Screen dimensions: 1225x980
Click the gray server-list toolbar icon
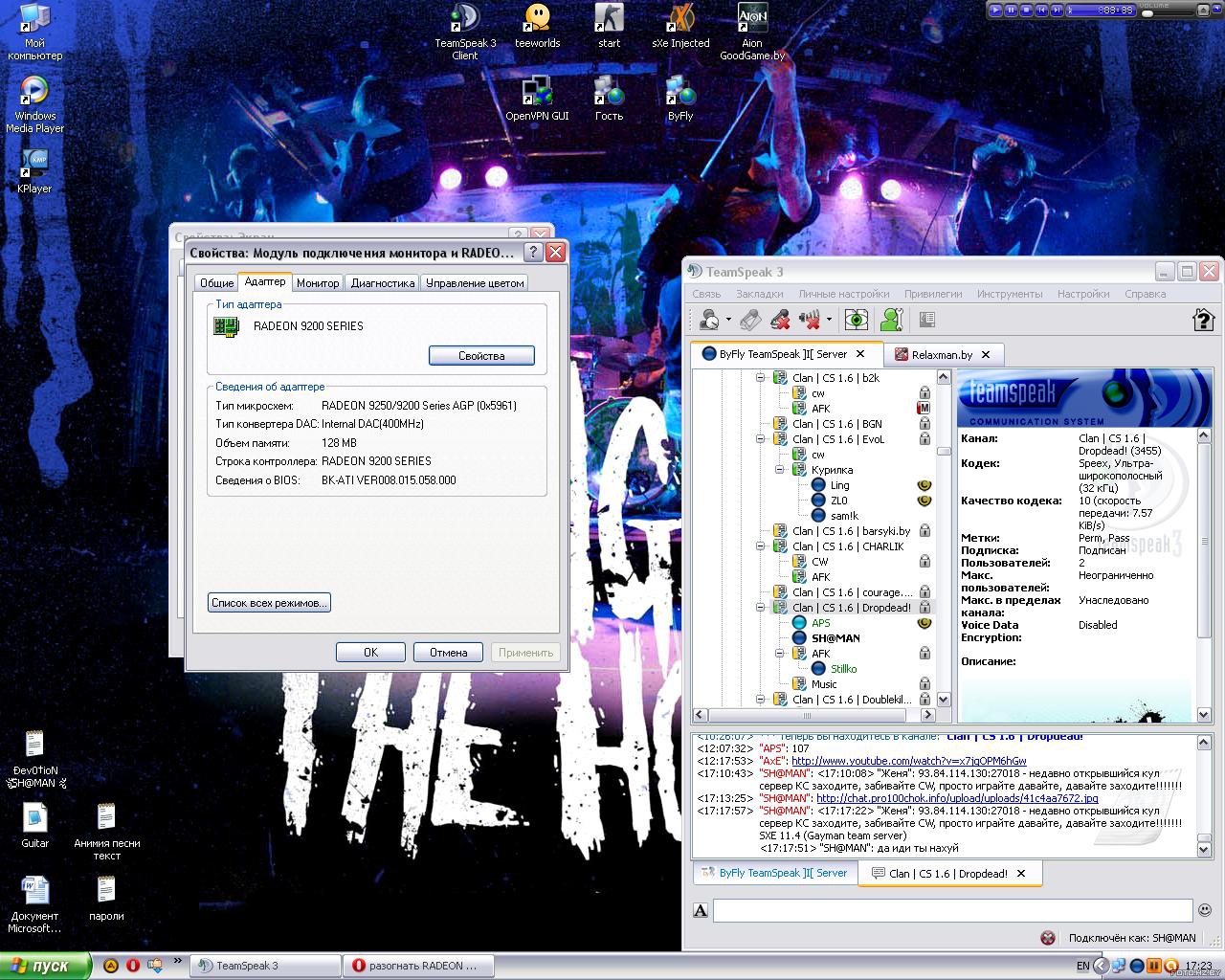click(x=926, y=320)
